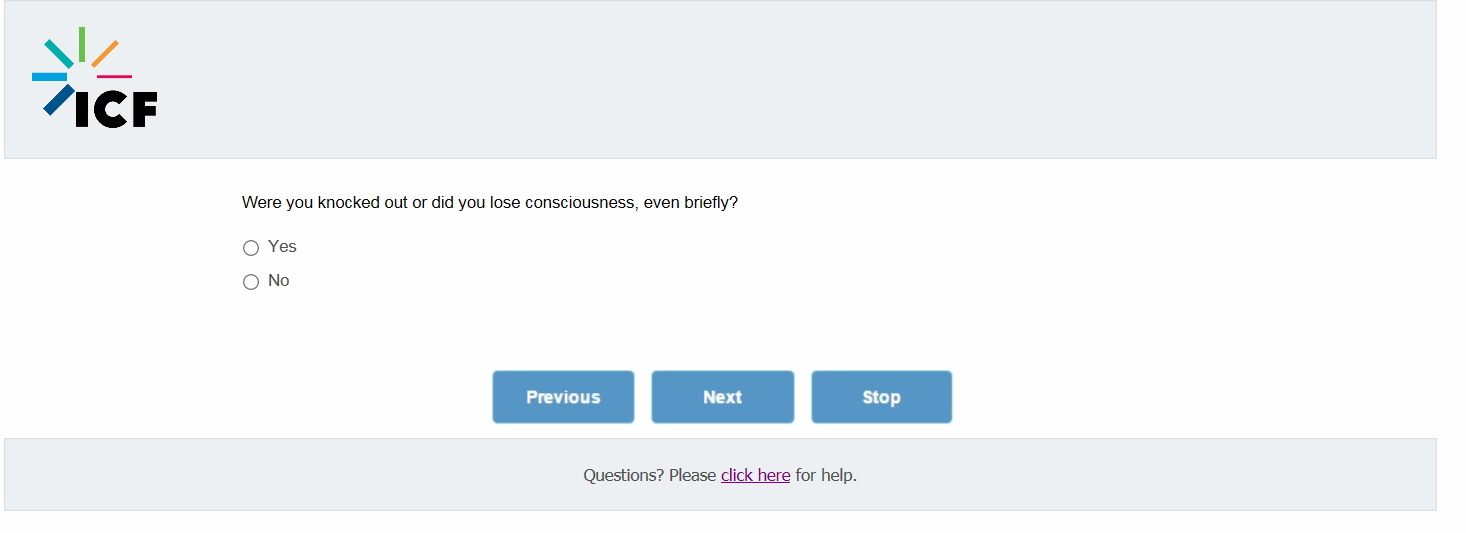Click the pink line in the ICF logo

click(x=114, y=77)
